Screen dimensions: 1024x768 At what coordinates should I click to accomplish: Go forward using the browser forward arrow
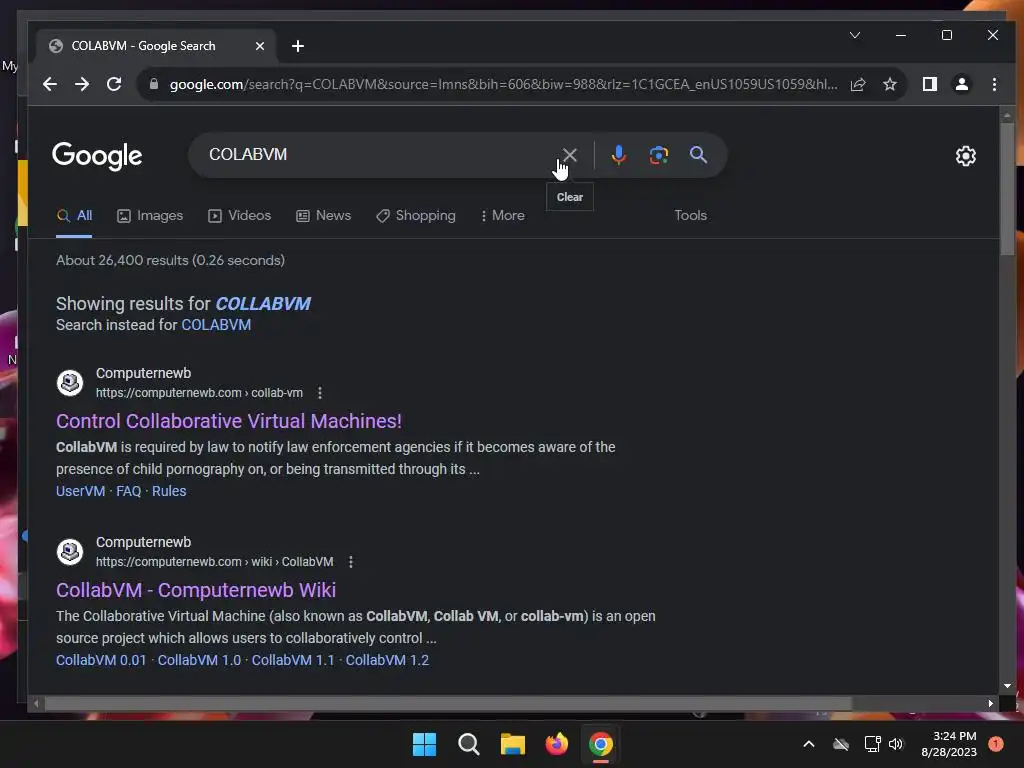pyautogui.click(x=82, y=84)
